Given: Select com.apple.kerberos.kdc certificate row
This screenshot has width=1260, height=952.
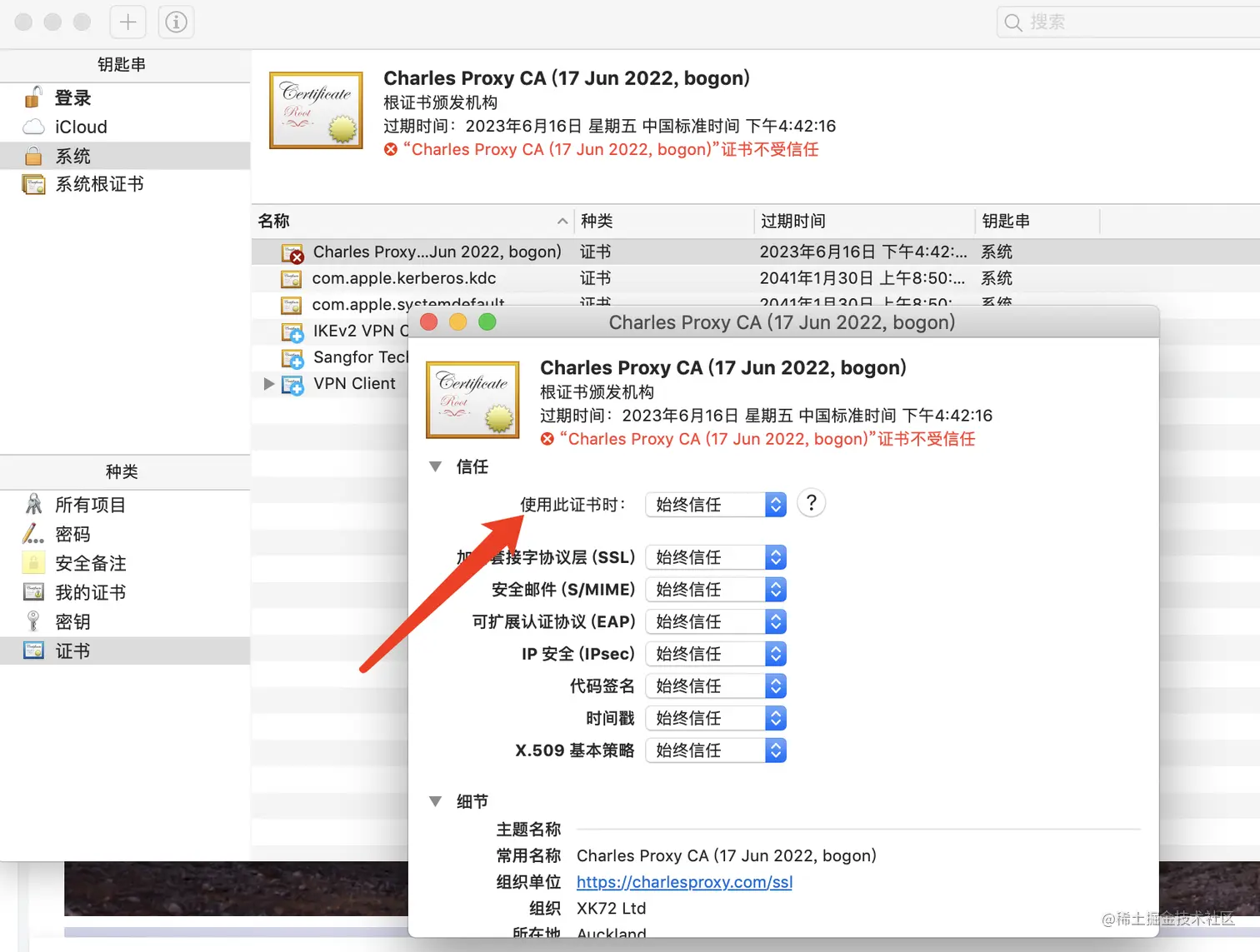Looking at the screenshot, I should pyautogui.click(x=756, y=278).
